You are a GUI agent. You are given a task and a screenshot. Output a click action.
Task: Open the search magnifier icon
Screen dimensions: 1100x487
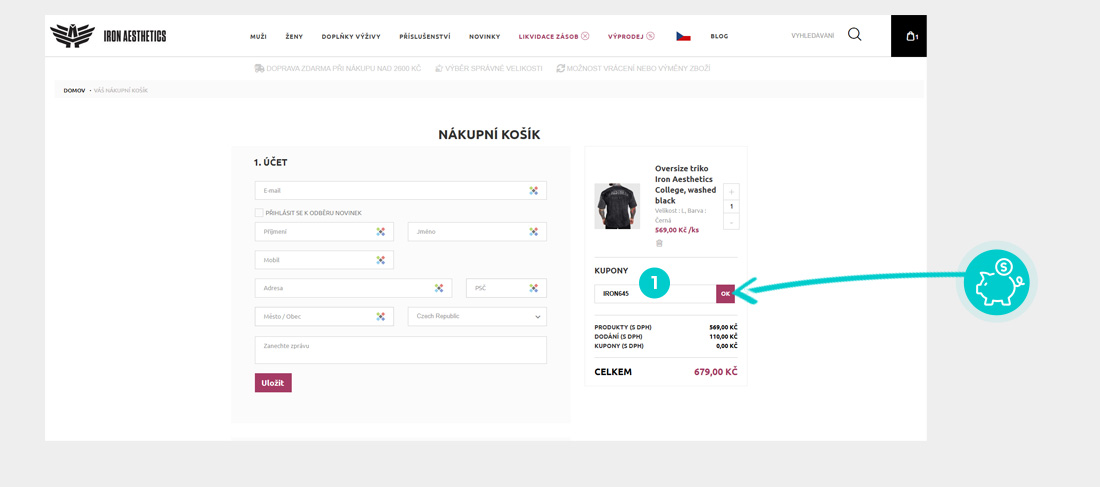click(x=854, y=35)
